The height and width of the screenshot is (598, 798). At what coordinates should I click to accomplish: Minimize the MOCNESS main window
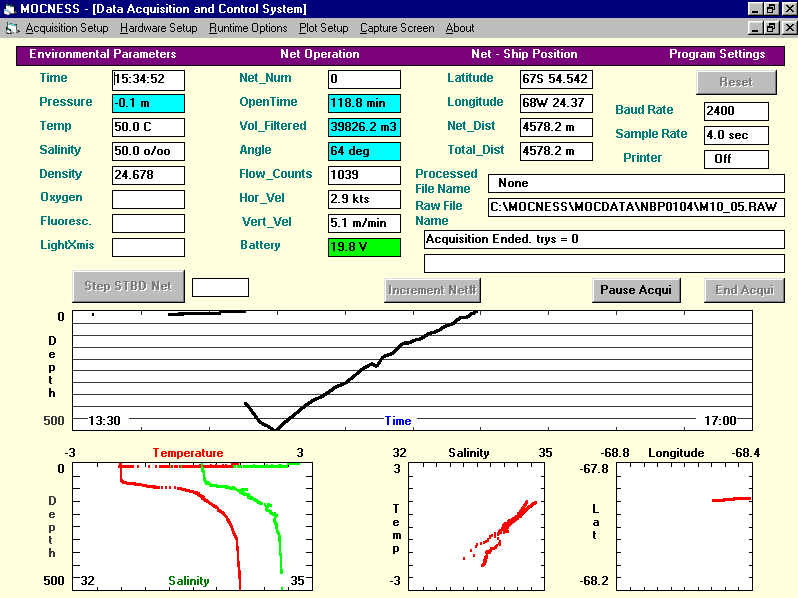pyautogui.click(x=756, y=9)
